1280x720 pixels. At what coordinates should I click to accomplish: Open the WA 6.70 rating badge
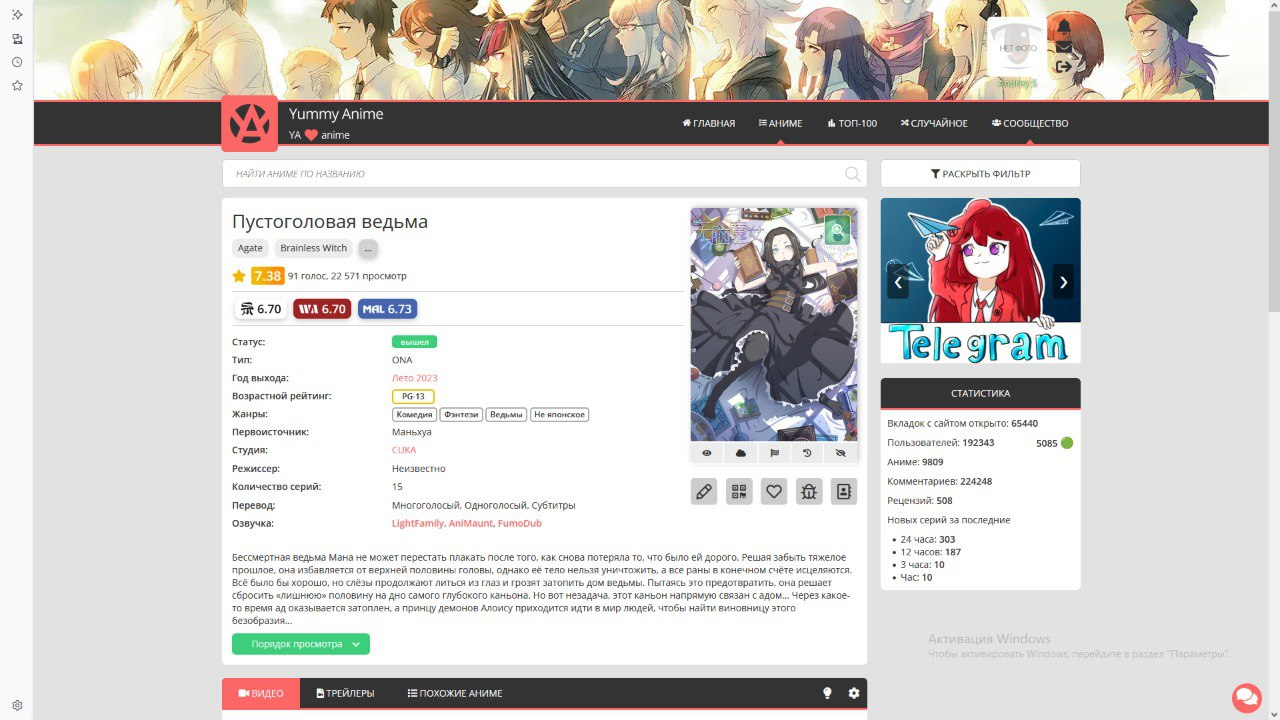point(322,309)
